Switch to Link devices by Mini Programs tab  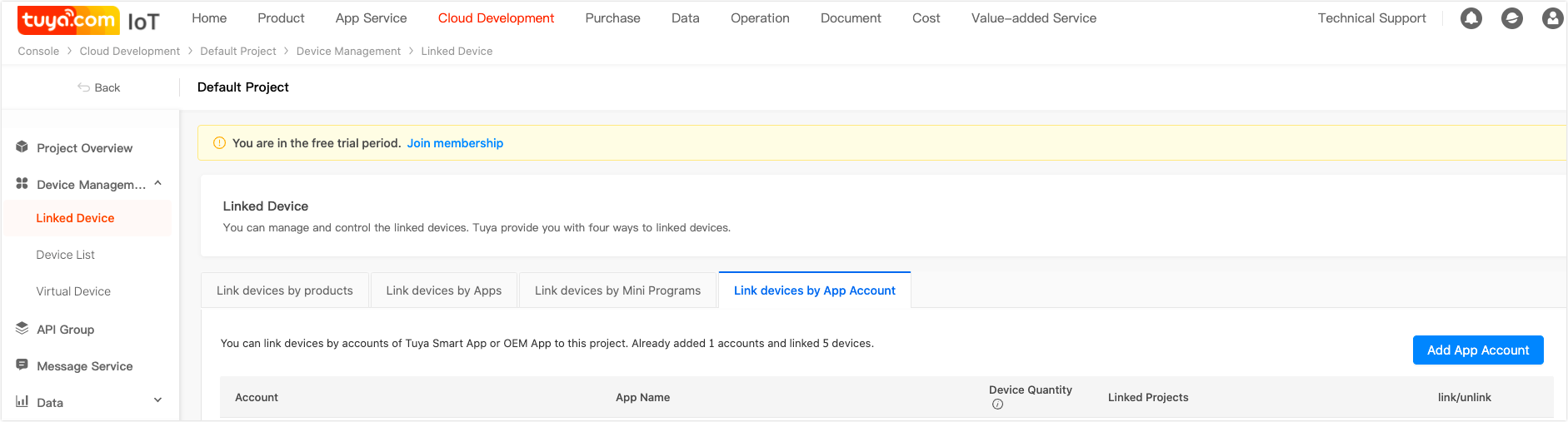(x=617, y=290)
